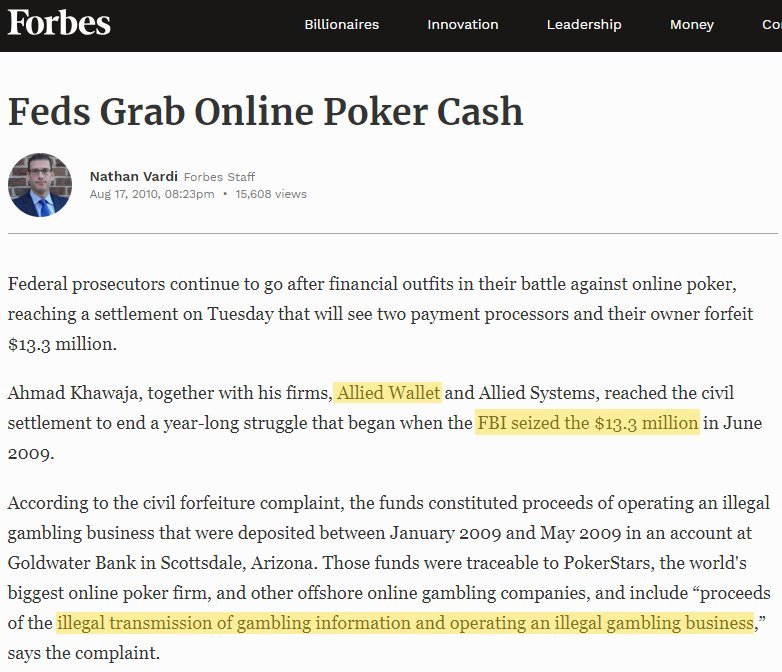Click the Forbes logo
Viewport: 782px width, 672px height.
coord(59,23)
